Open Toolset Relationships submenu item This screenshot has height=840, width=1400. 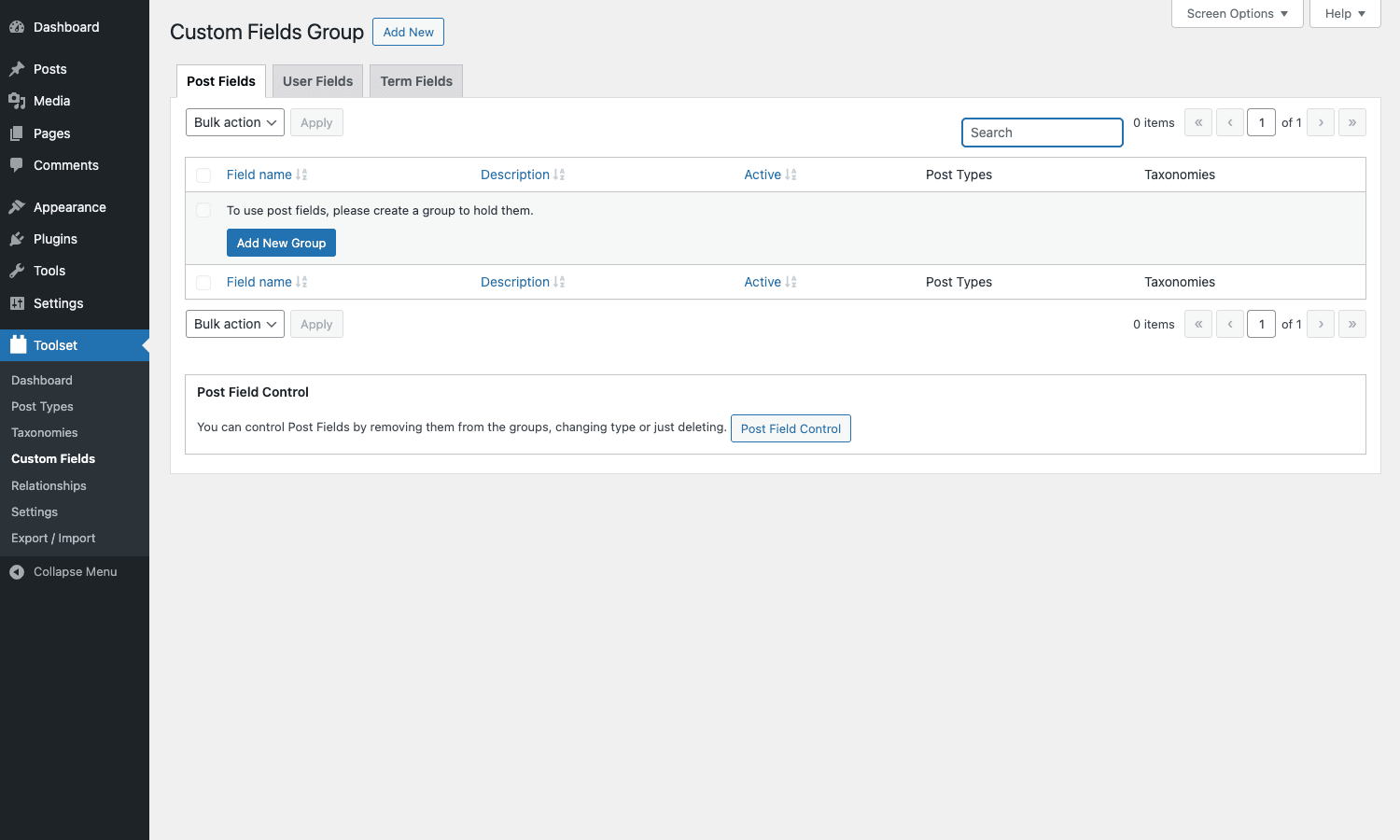click(x=49, y=486)
